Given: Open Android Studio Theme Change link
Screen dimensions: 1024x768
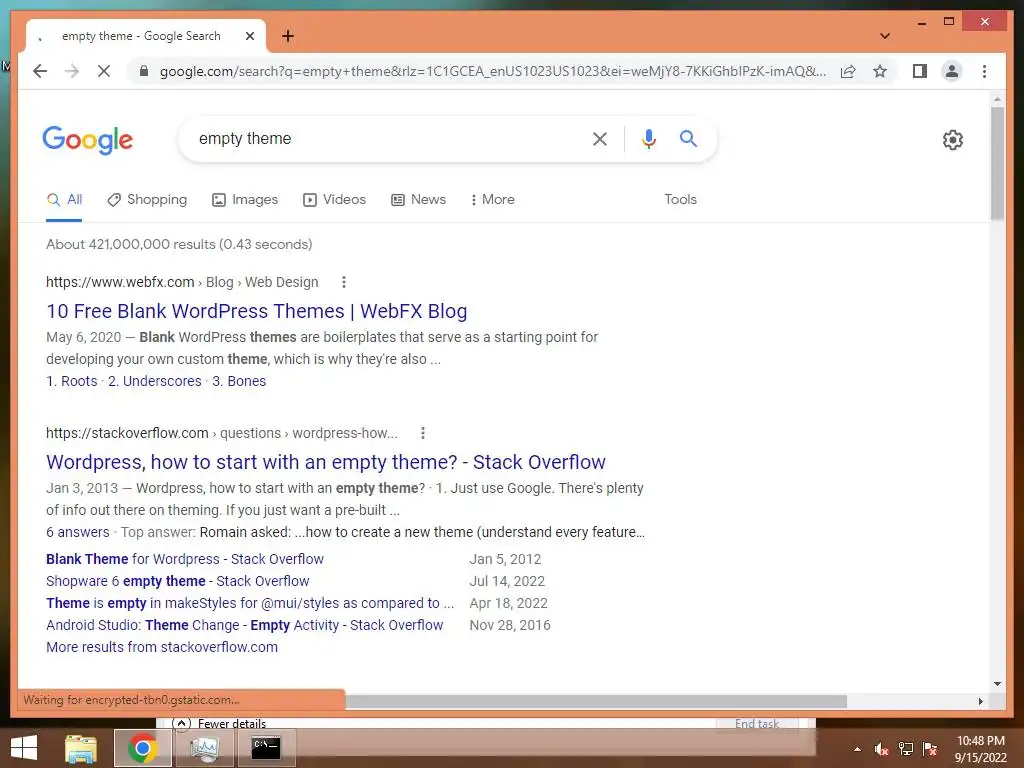Looking at the screenshot, I should point(244,625).
